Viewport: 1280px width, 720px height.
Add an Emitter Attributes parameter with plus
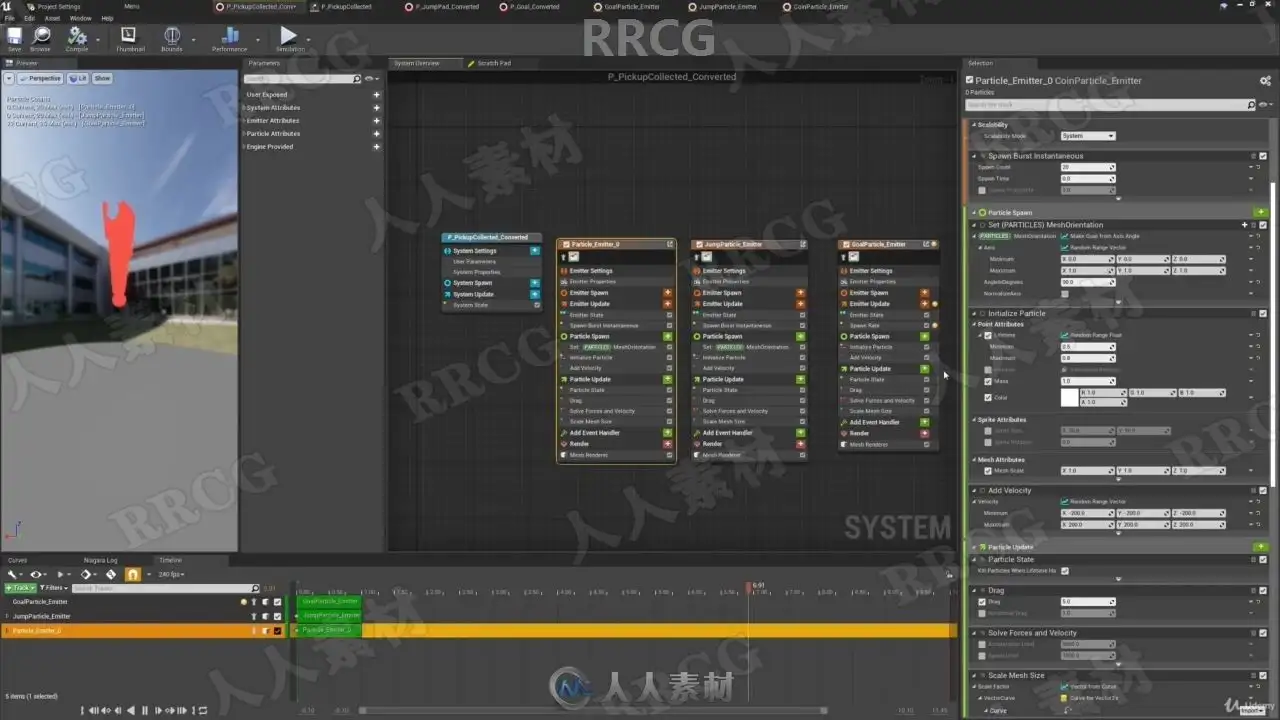point(377,121)
